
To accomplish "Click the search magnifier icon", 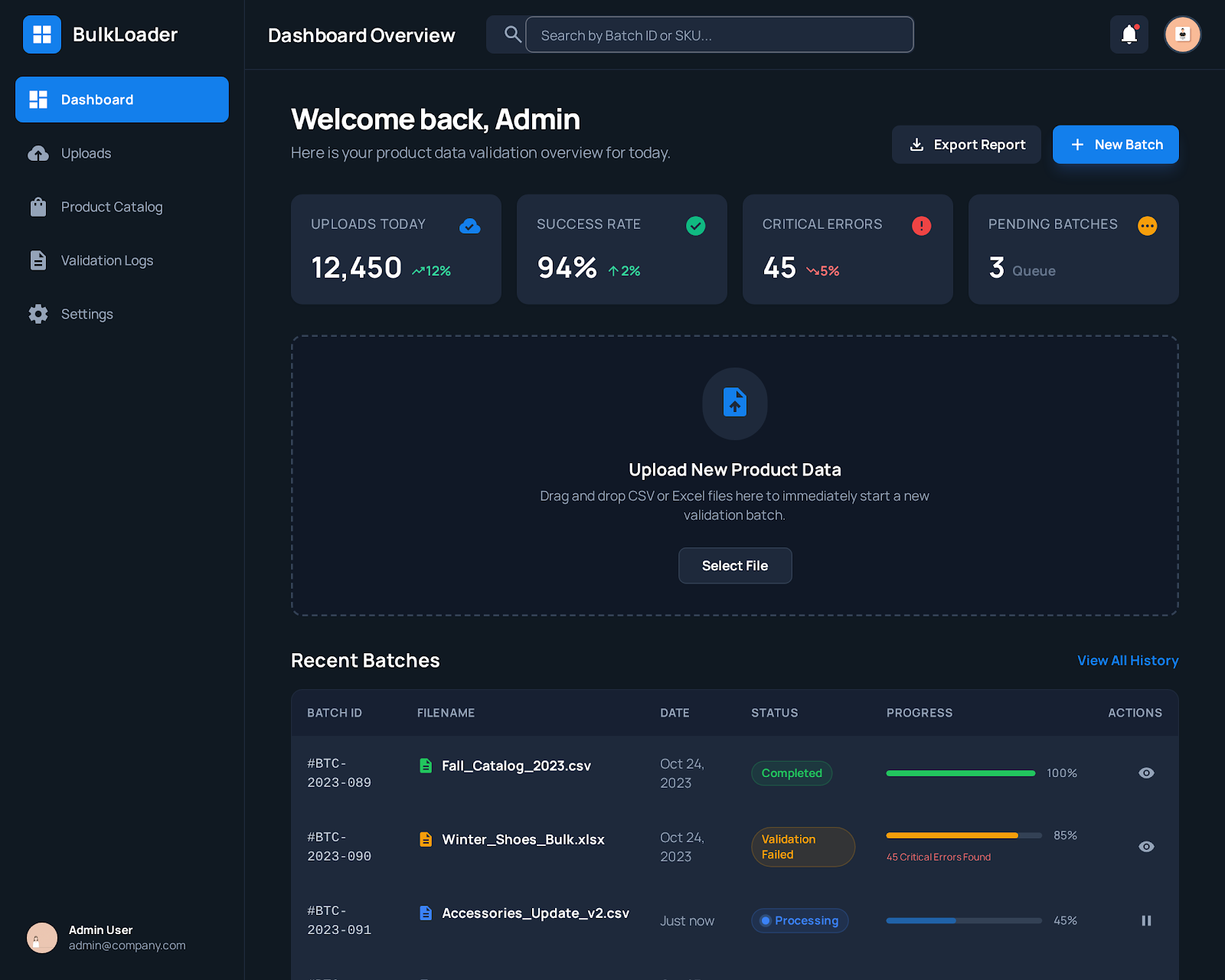I will (512, 34).
